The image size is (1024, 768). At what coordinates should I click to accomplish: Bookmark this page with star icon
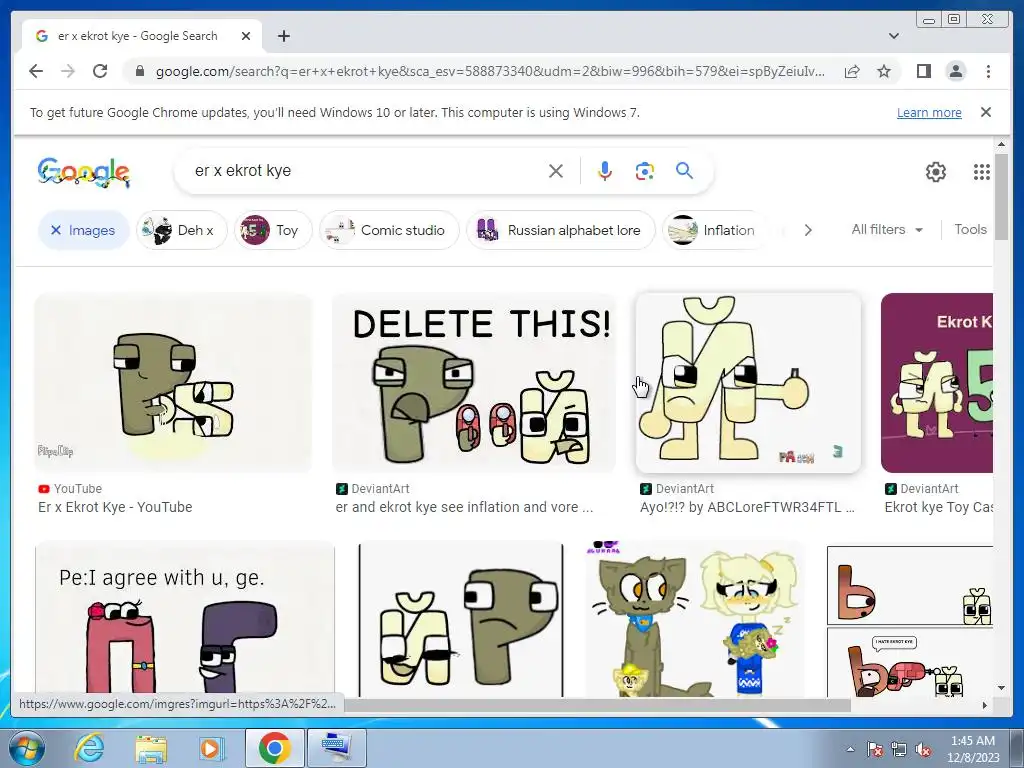tap(884, 71)
